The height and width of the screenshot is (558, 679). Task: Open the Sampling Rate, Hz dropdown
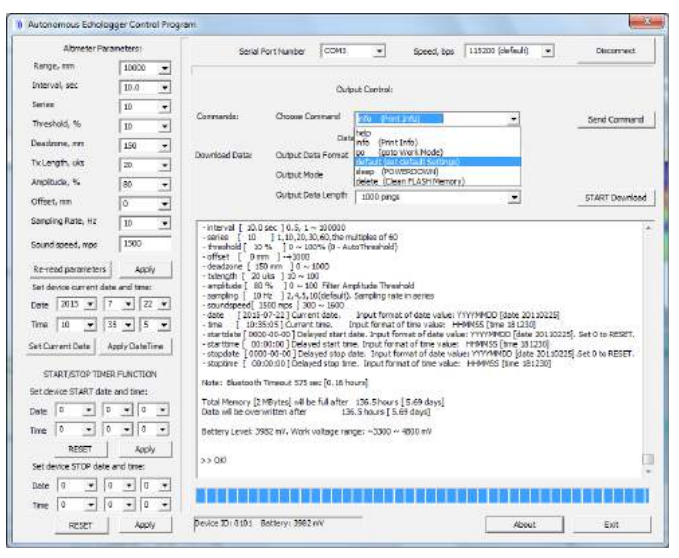click(x=165, y=222)
